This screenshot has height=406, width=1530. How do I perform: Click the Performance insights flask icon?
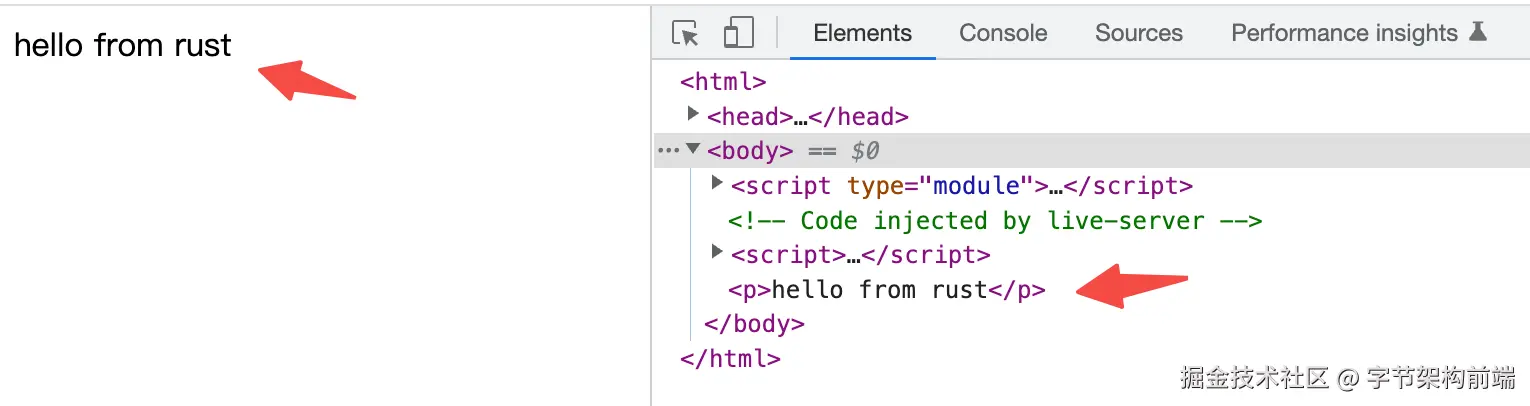tap(1478, 32)
